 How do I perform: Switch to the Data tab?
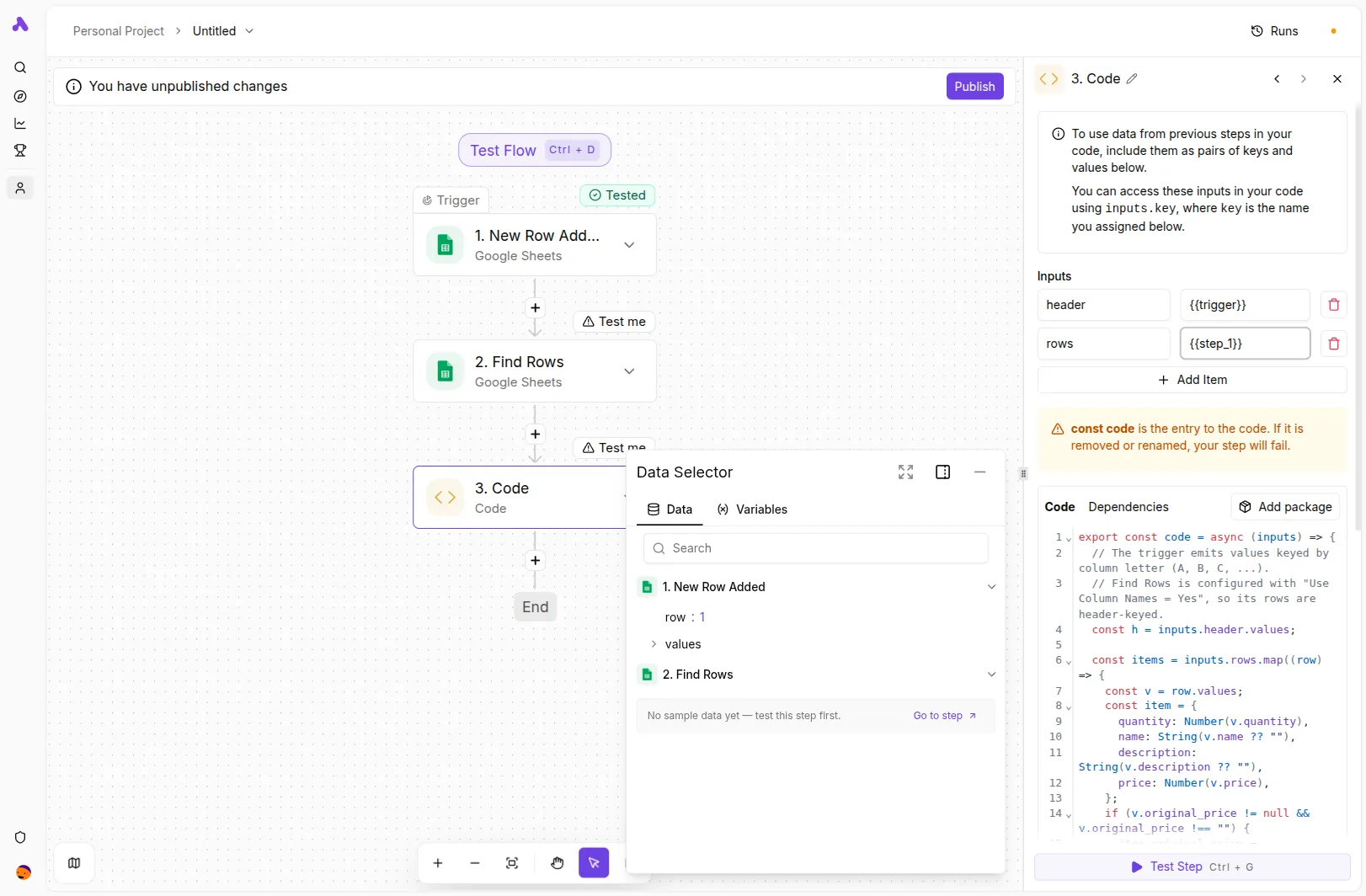pos(670,509)
